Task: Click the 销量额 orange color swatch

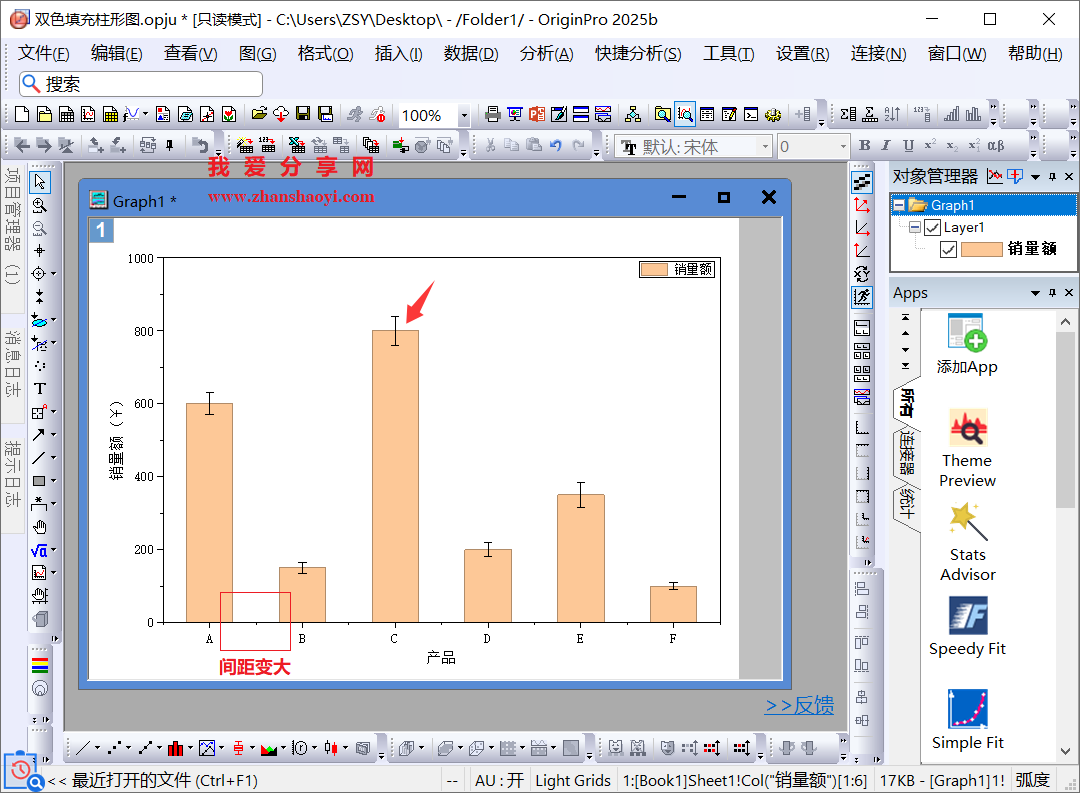Action: tap(982, 249)
